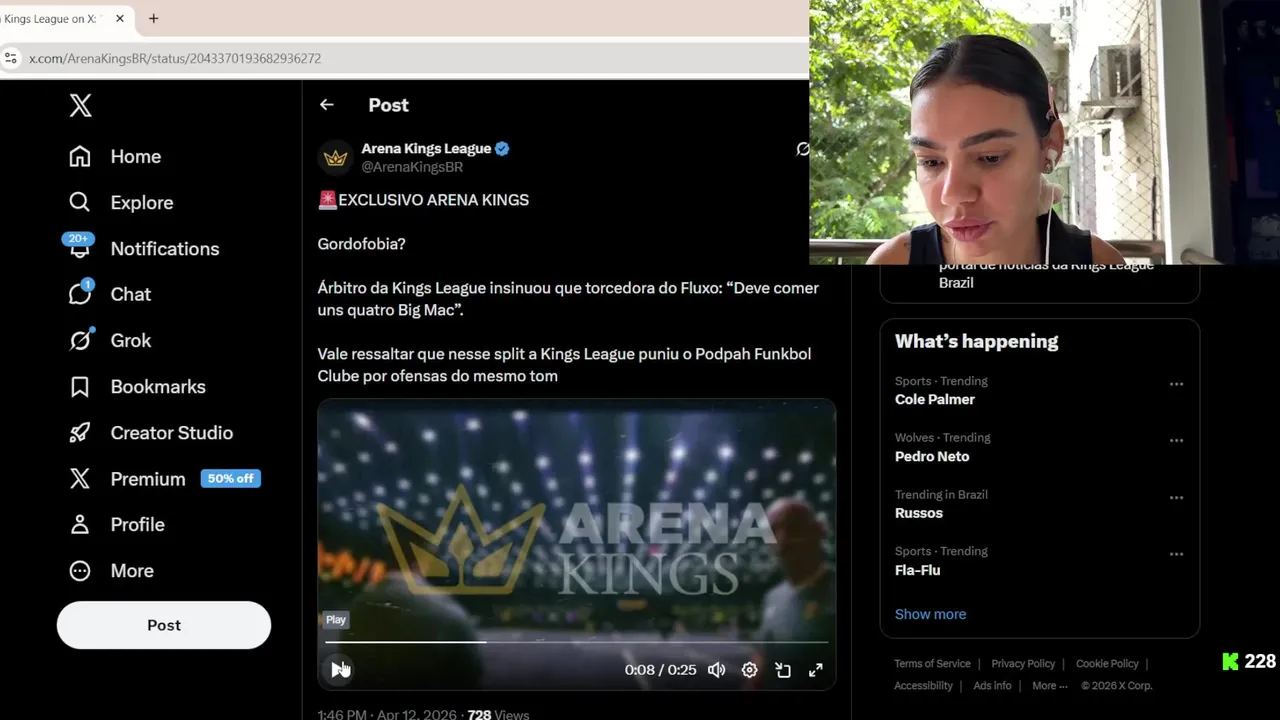1280x720 pixels.
Task: Open the Arena Kings League profile name
Action: pos(426,148)
